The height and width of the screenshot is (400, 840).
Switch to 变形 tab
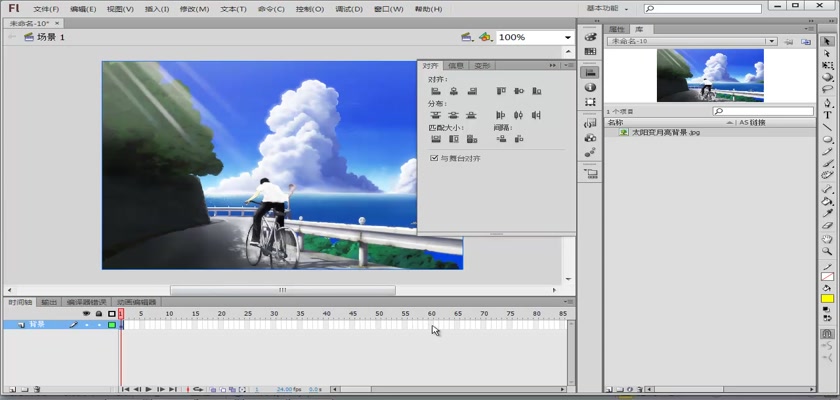[482, 65]
